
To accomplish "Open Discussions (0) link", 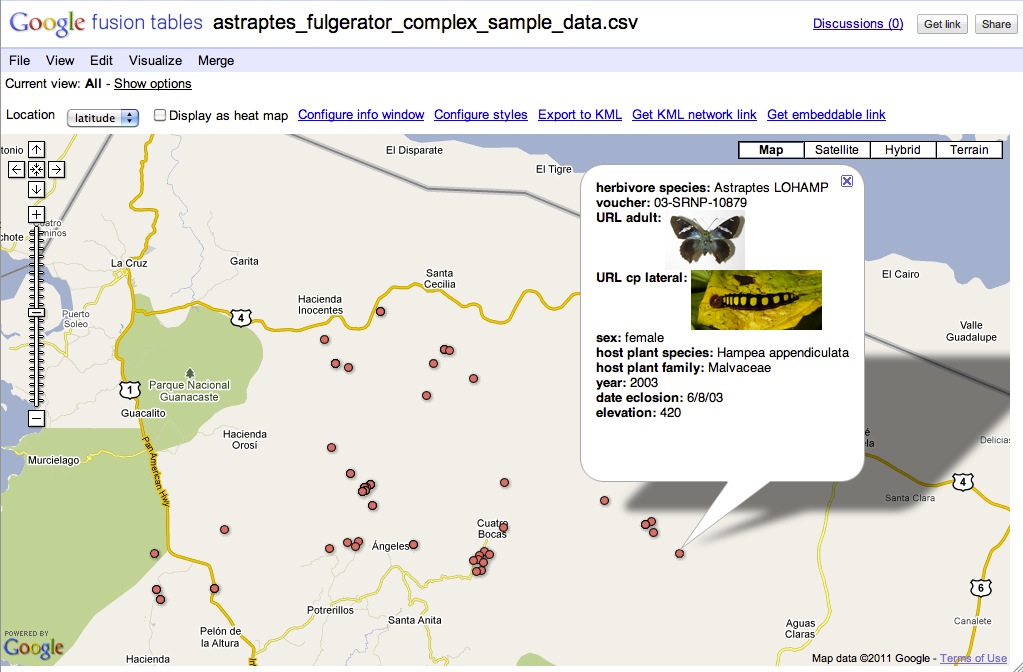I will coord(858,23).
